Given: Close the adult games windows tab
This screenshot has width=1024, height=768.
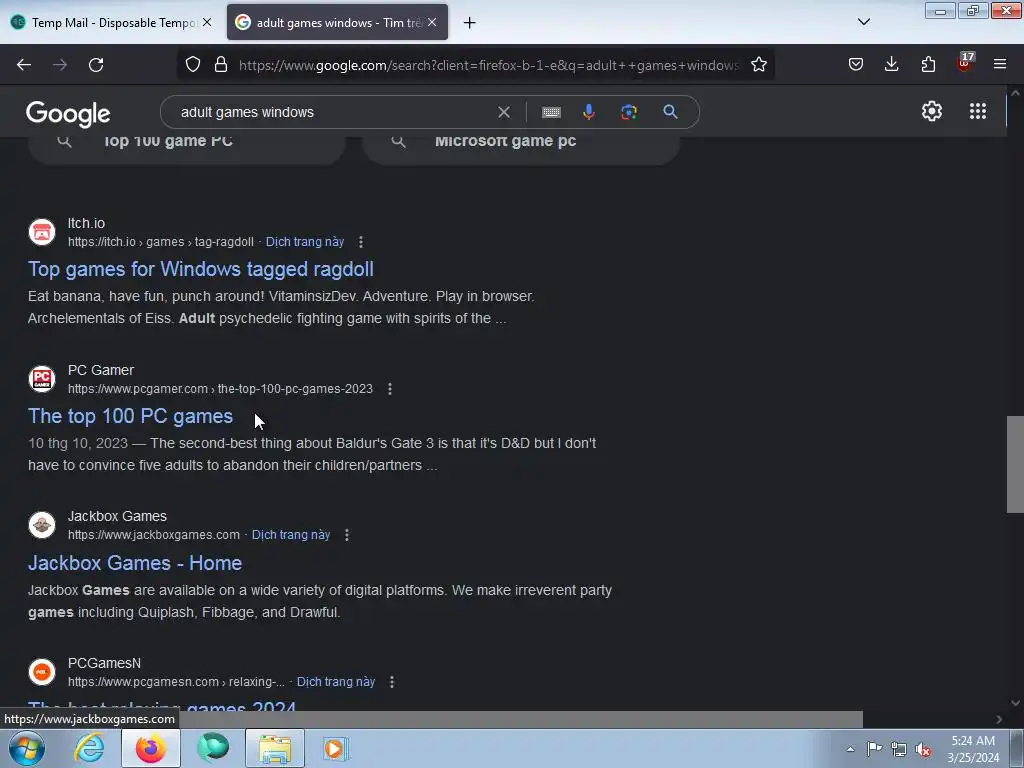Looking at the screenshot, I should click(432, 22).
